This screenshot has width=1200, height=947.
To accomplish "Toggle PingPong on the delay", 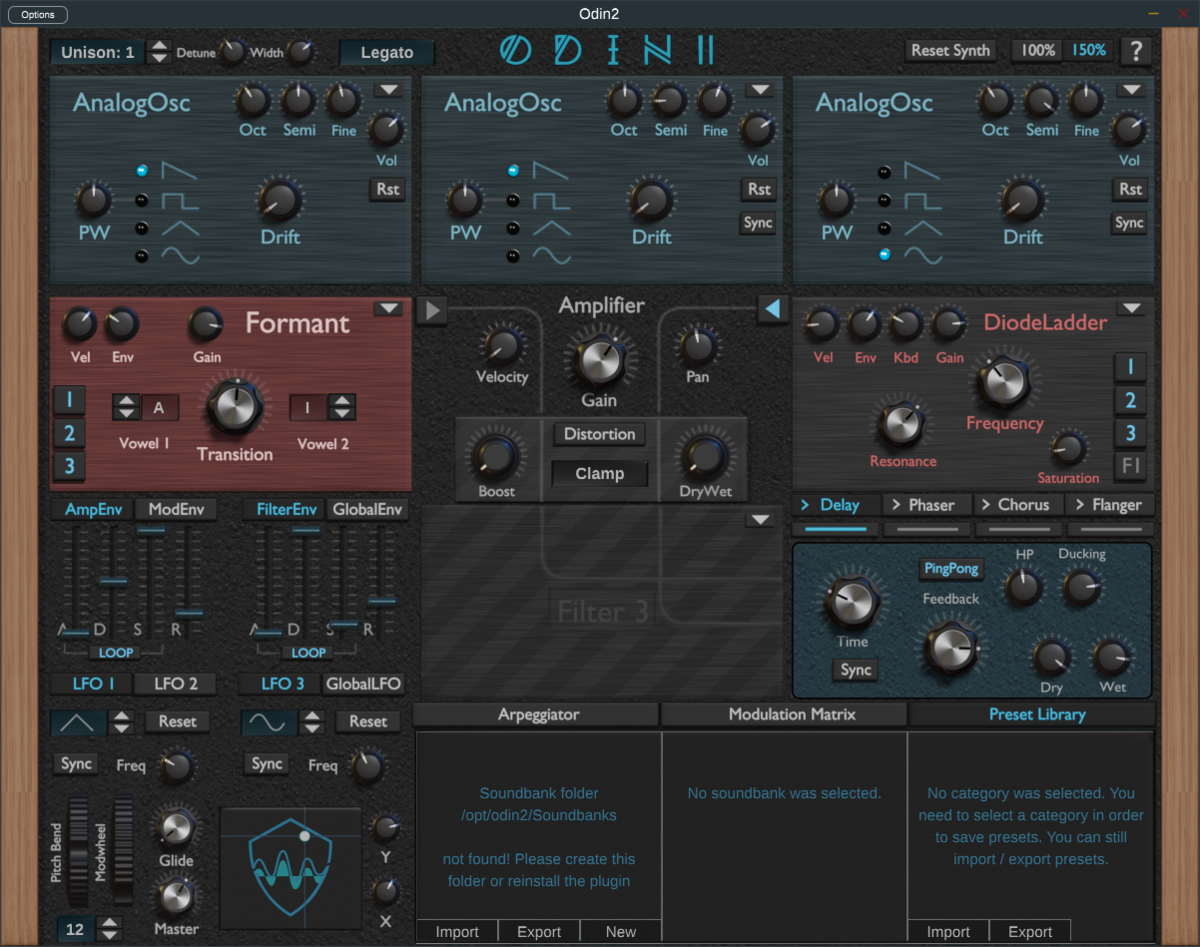I will coord(951,568).
